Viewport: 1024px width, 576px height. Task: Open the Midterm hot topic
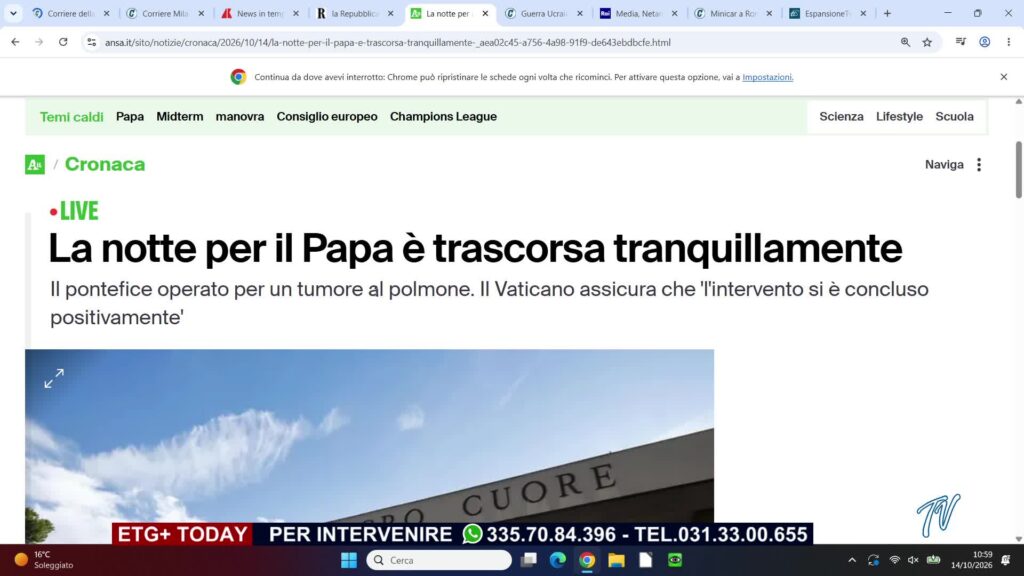[180, 116]
